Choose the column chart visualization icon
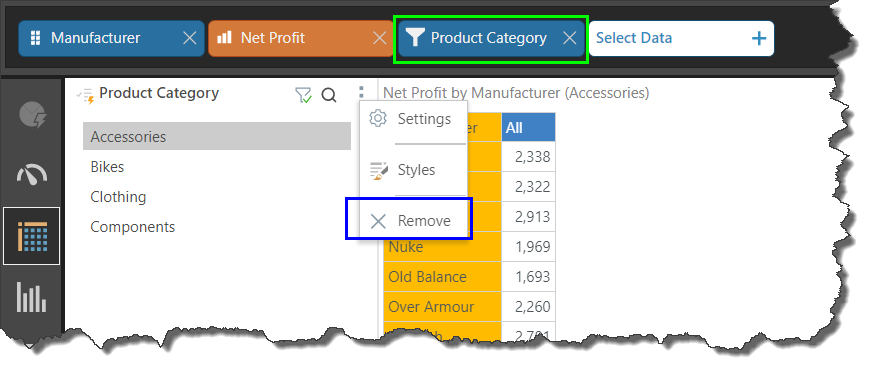875x371 pixels. [x=32, y=297]
